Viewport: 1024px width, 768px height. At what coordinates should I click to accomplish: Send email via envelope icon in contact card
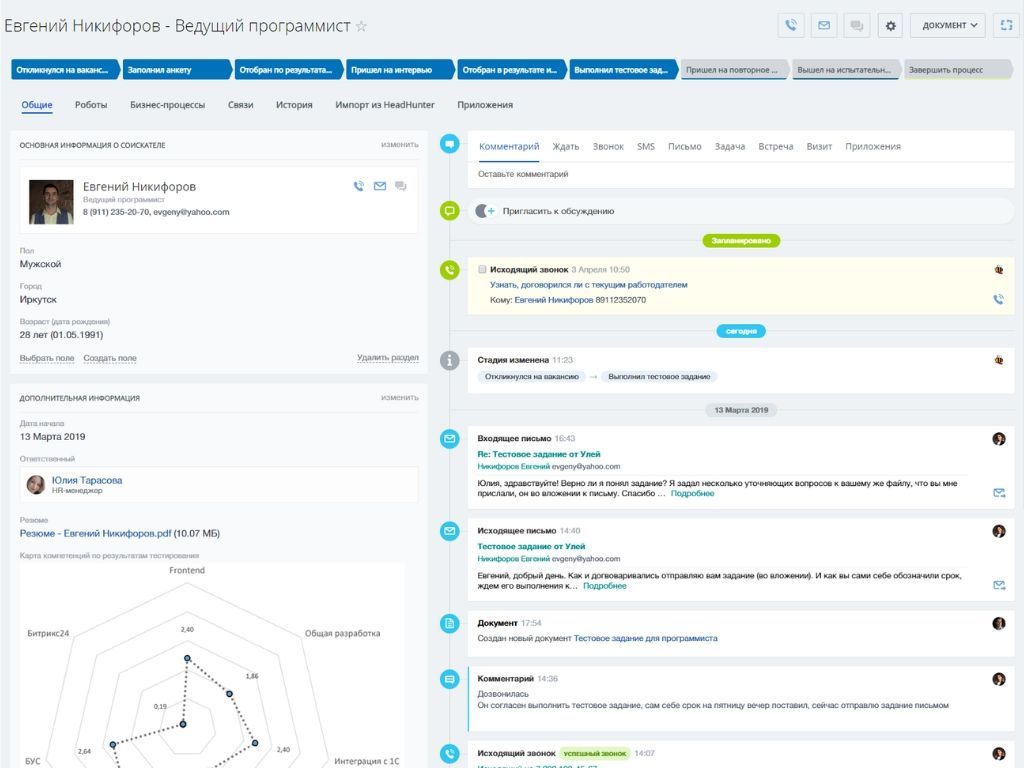[x=379, y=186]
